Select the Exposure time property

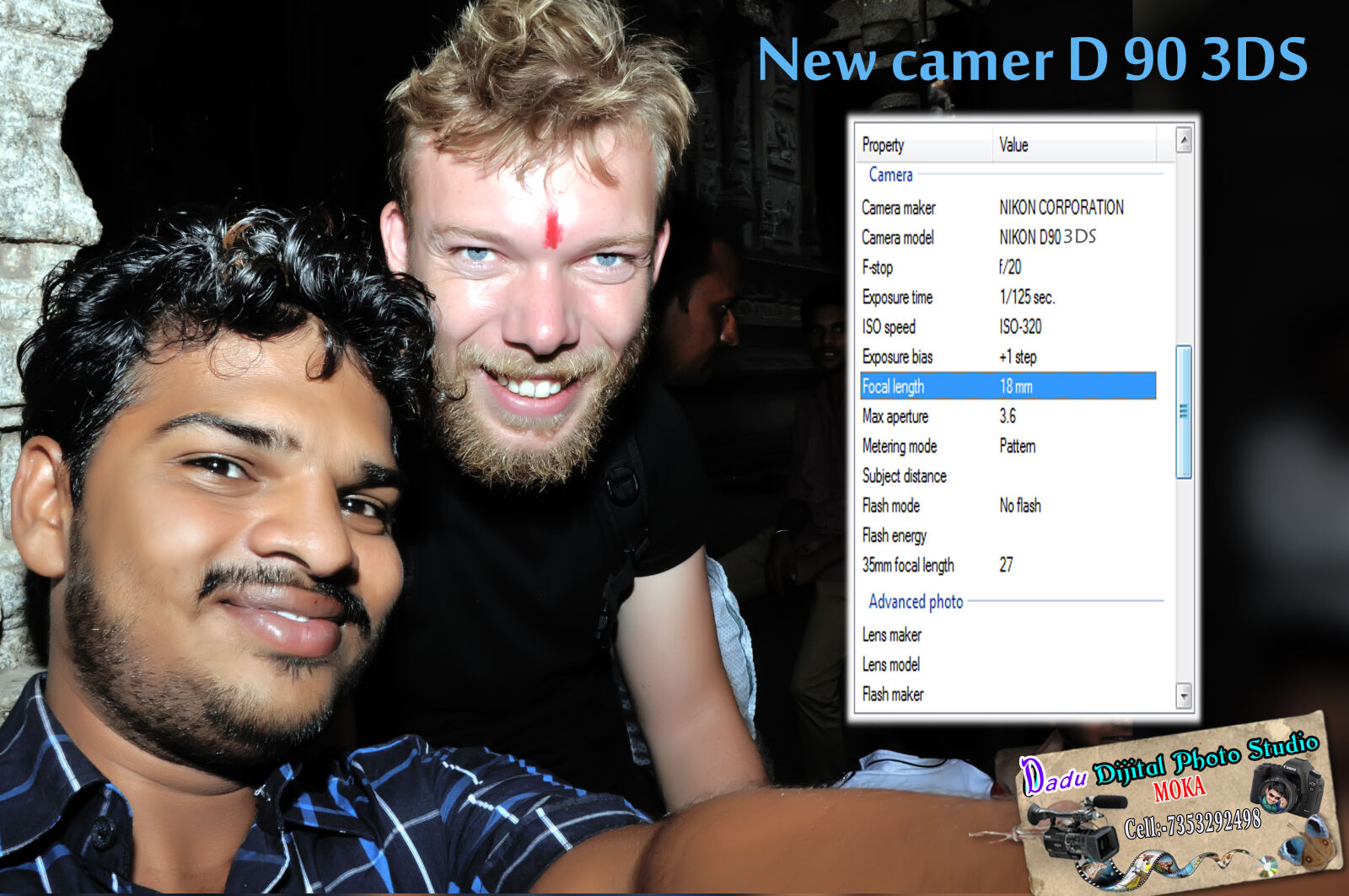897,297
